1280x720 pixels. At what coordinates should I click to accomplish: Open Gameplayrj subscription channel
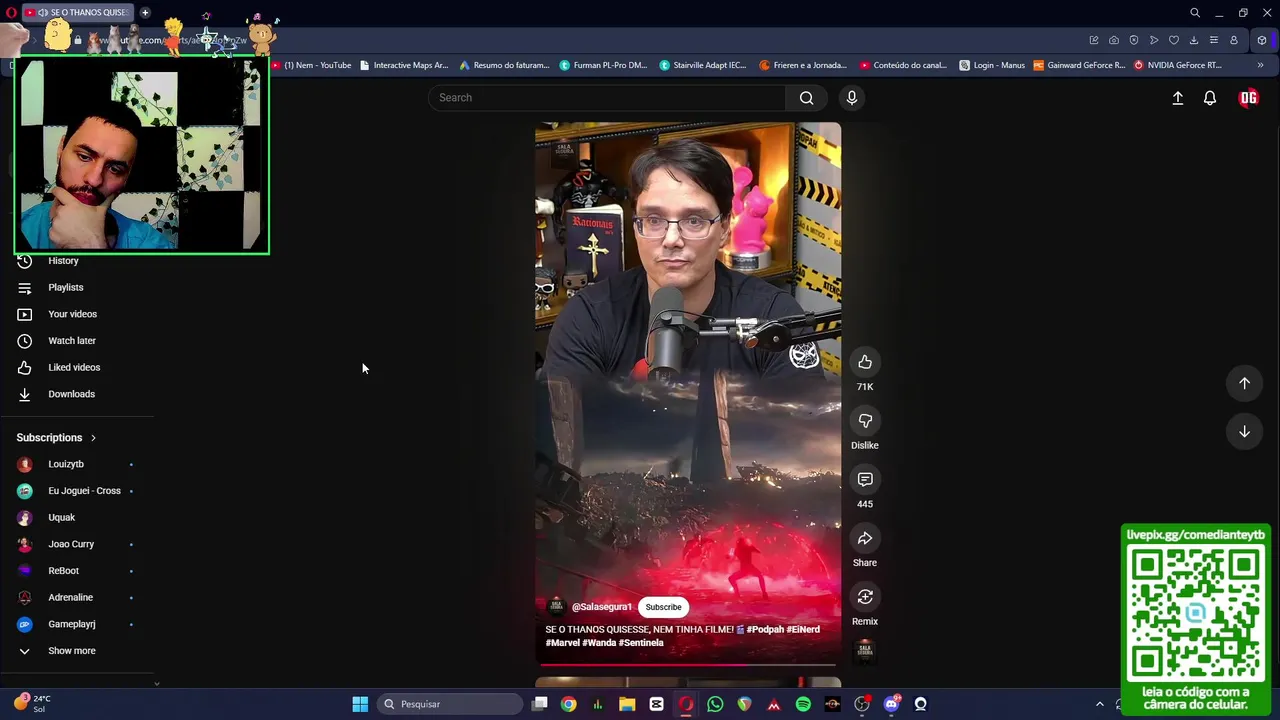(x=72, y=624)
